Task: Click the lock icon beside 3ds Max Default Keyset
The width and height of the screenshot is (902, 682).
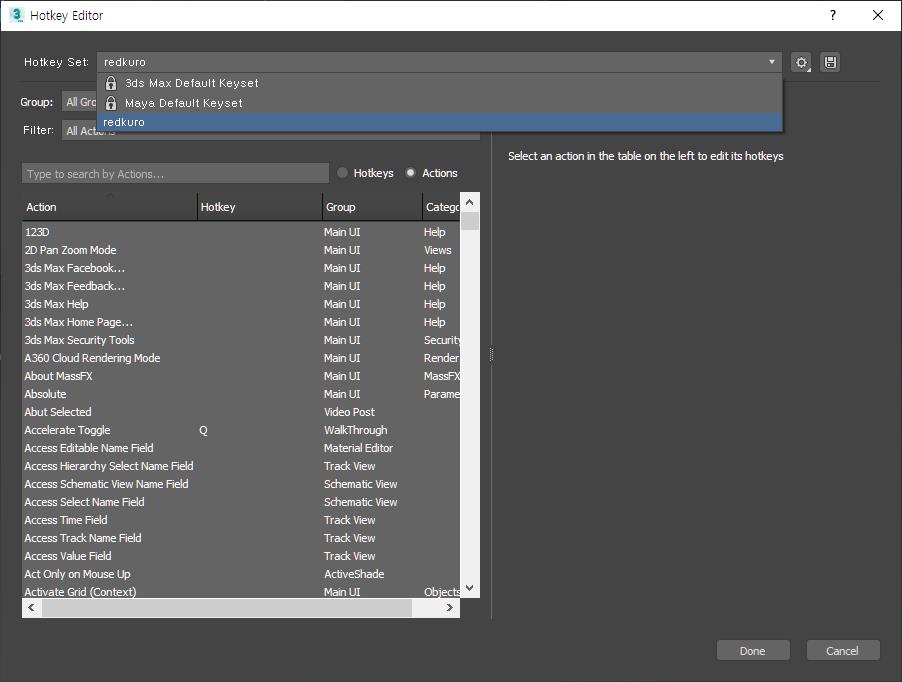Action: (x=111, y=83)
